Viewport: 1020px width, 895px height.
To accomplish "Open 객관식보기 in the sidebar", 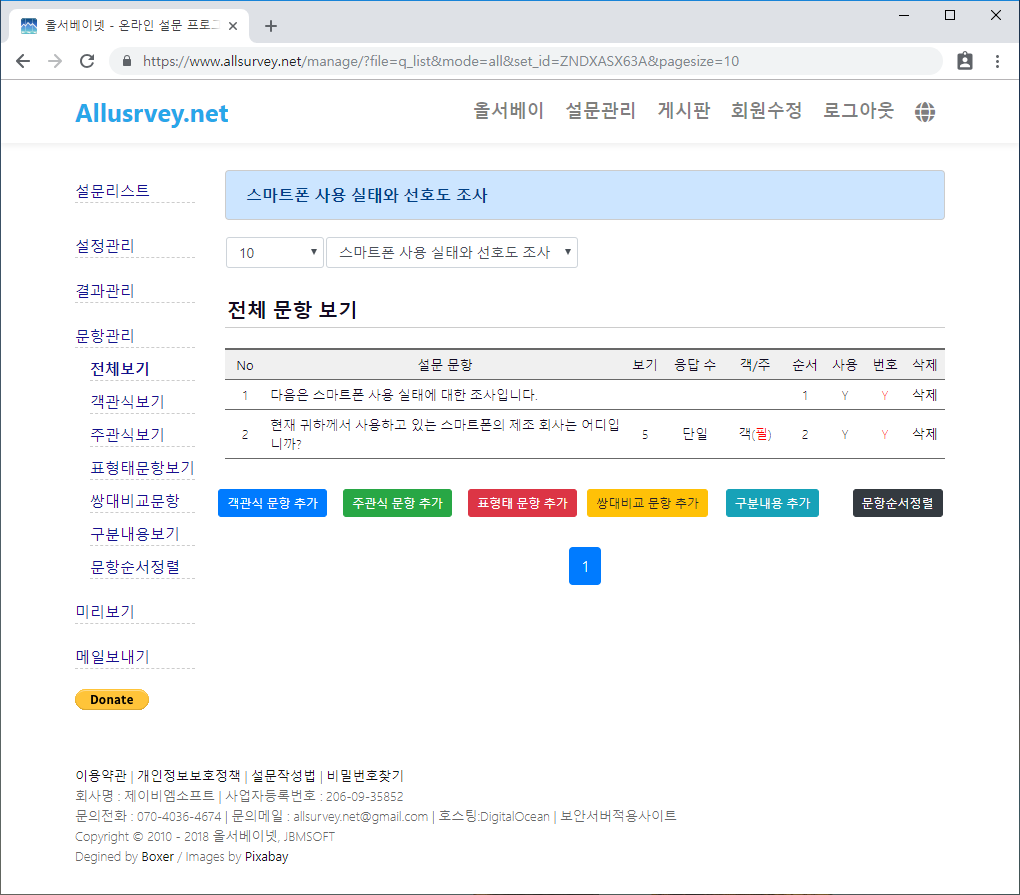I will pyautogui.click(x=127, y=402).
